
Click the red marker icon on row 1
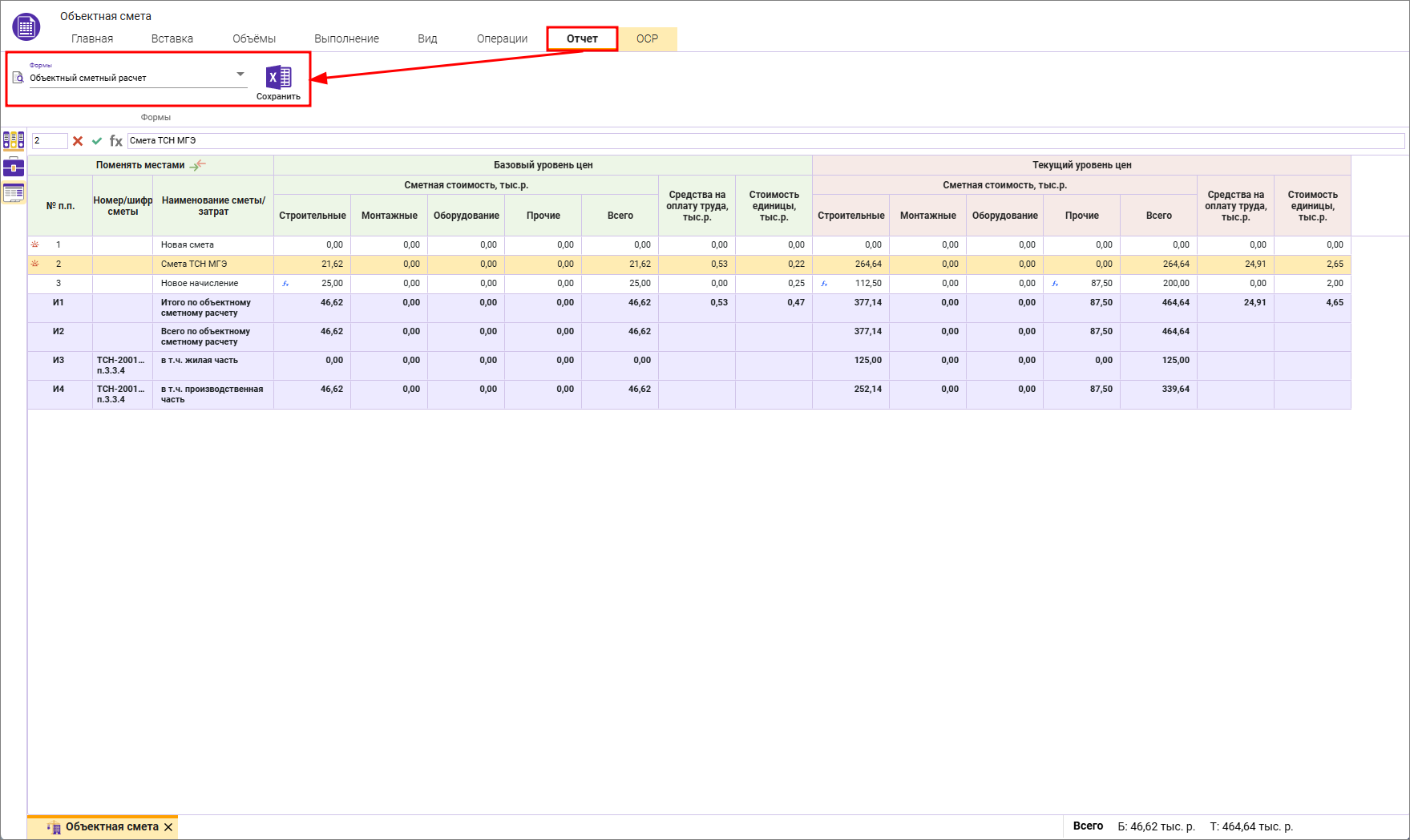tap(34, 244)
